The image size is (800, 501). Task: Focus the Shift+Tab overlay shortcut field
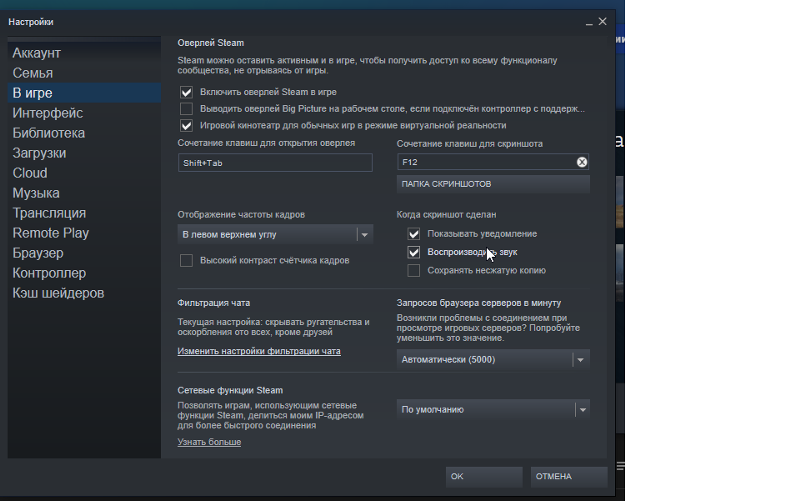pos(275,163)
